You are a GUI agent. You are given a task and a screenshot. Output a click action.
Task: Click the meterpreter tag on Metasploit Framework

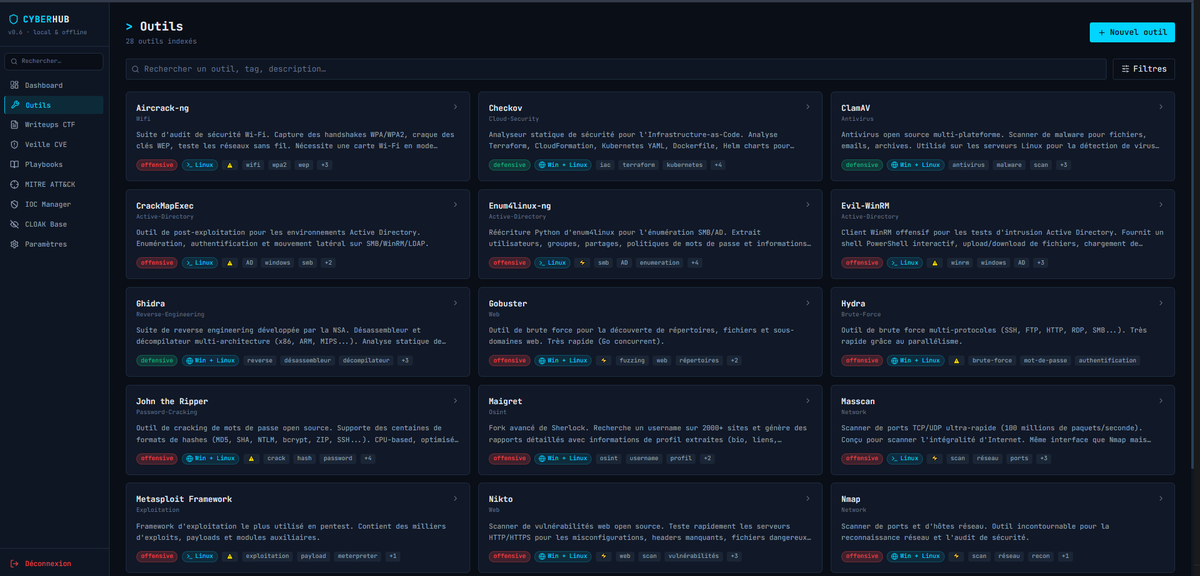[x=356, y=556]
